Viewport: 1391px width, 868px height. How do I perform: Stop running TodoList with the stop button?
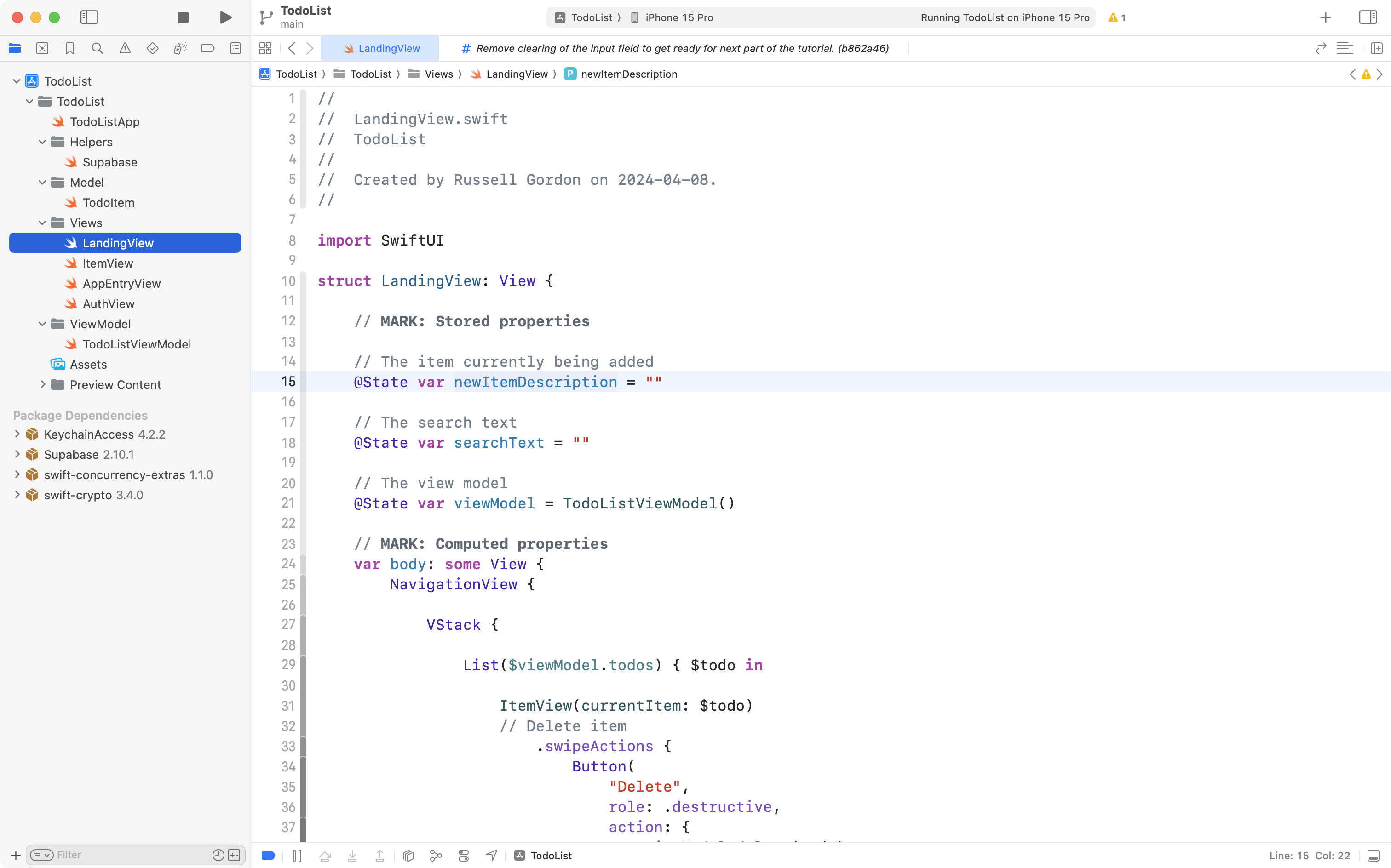(x=183, y=17)
